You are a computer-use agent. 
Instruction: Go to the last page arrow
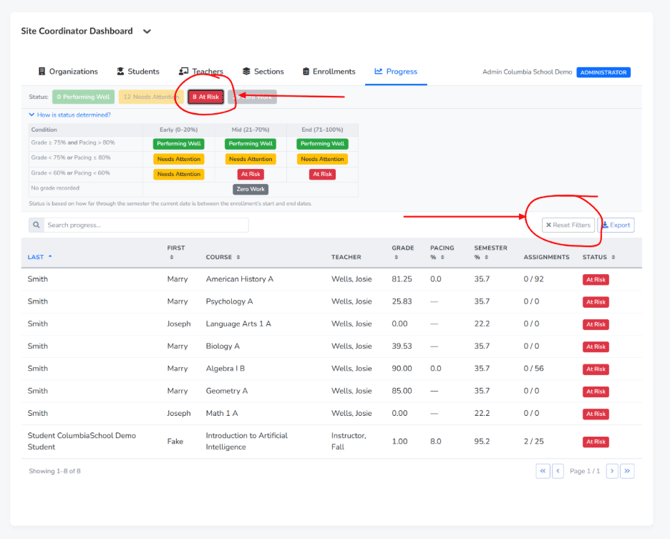pyautogui.click(x=627, y=471)
